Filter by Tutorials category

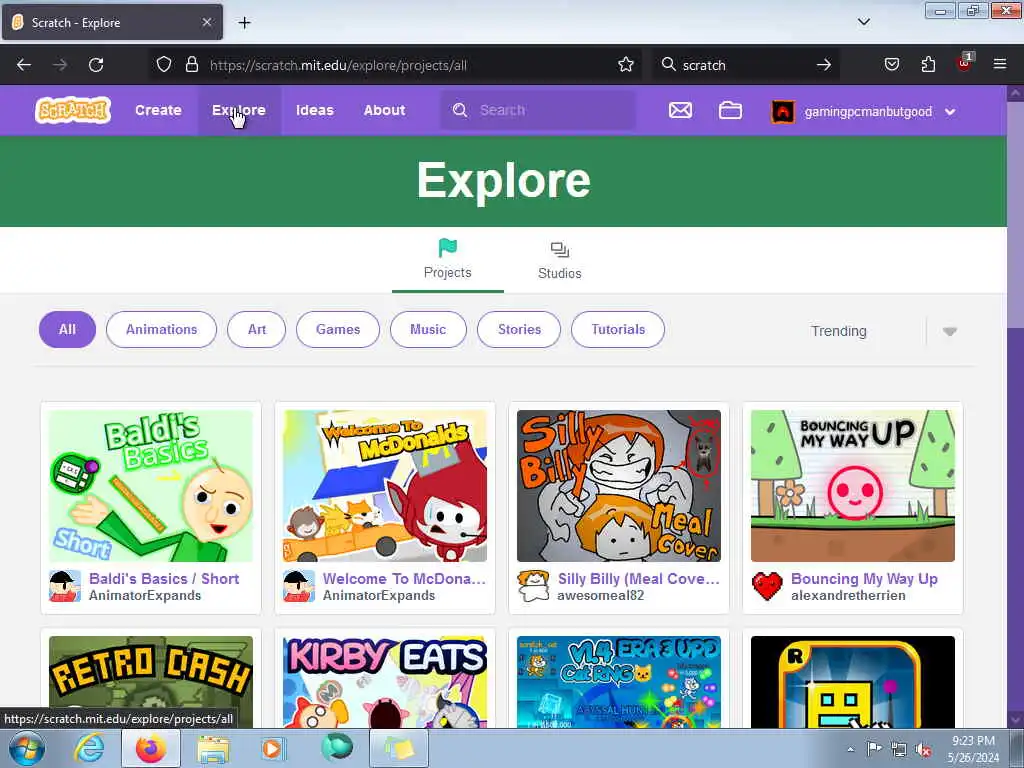618,329
